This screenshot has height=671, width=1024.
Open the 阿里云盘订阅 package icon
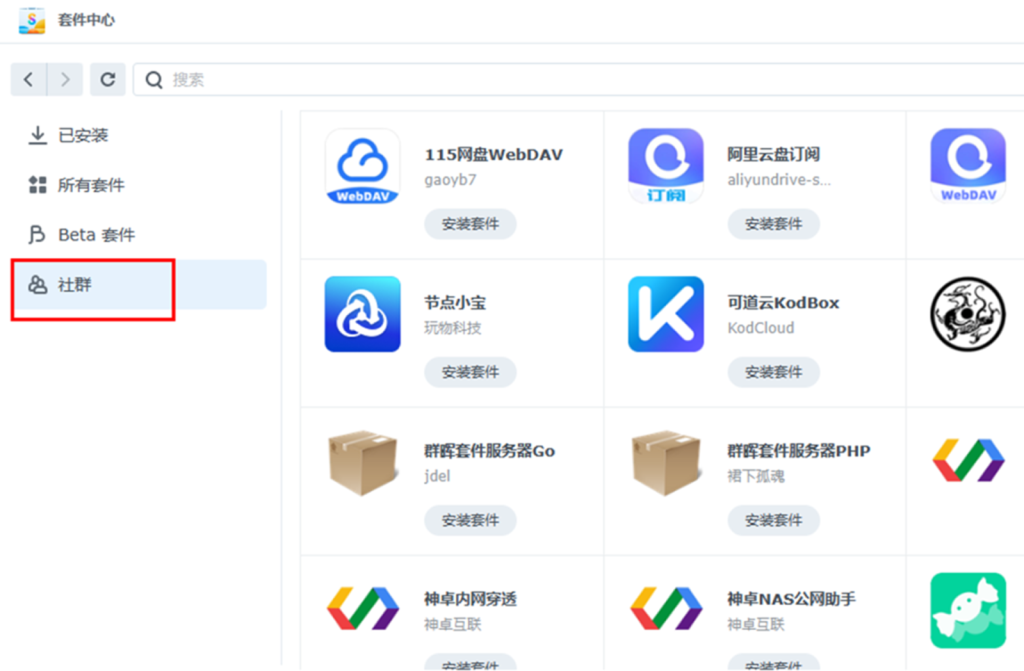pyautogui.click(x=665, y=166)
